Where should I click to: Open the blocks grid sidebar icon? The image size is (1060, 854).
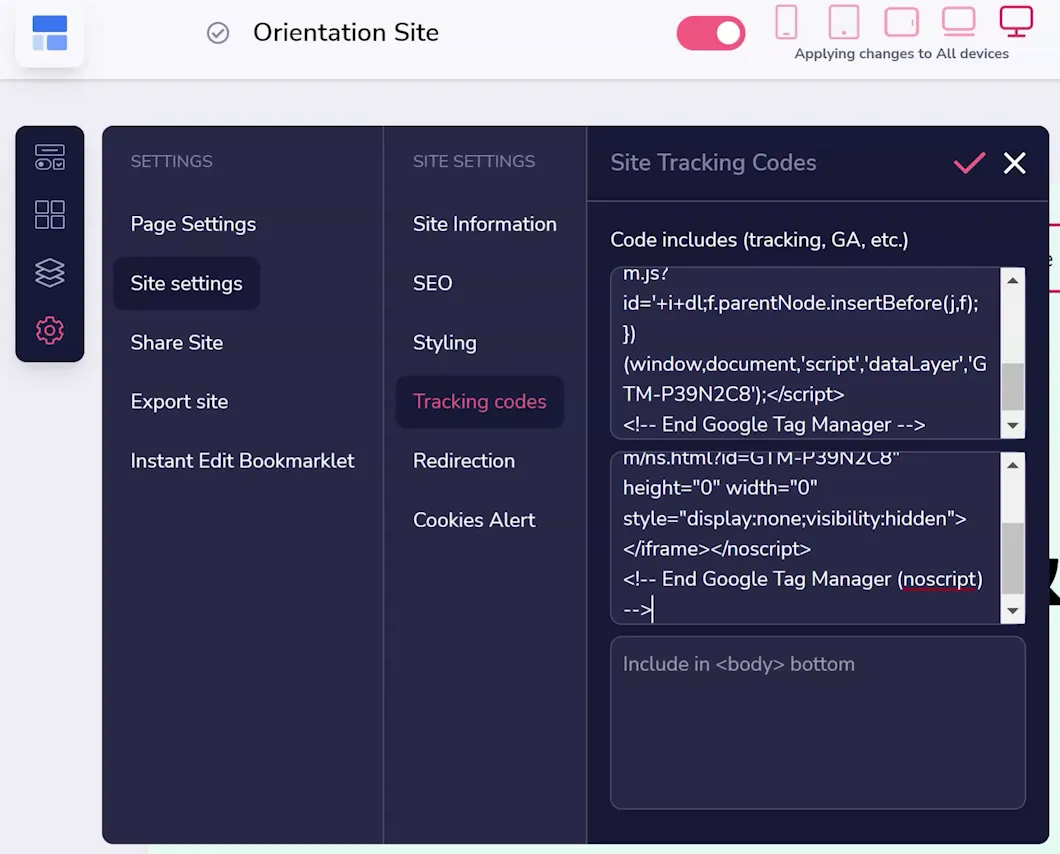coord(50,214)
